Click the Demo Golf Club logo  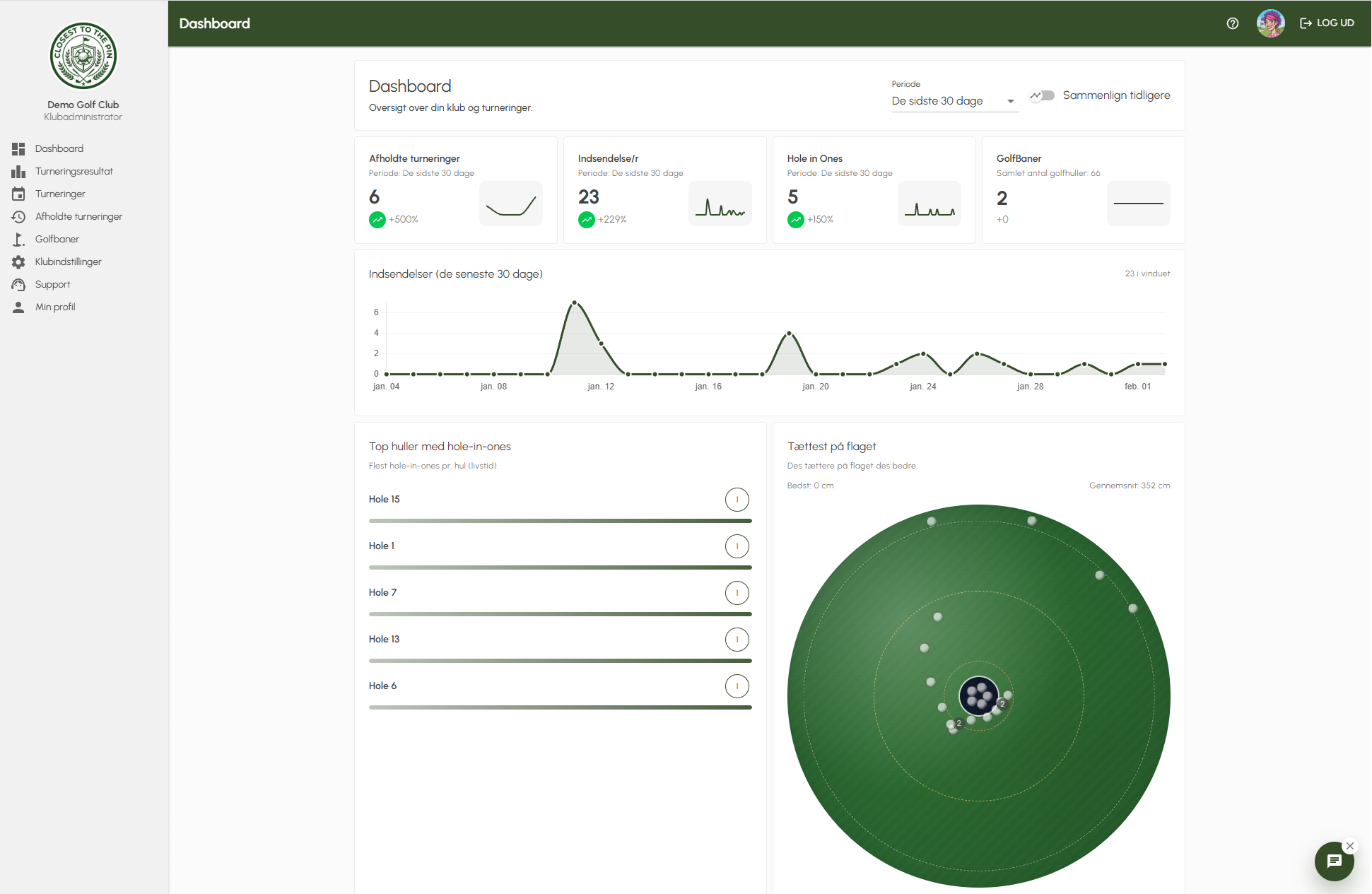point(83,56)
